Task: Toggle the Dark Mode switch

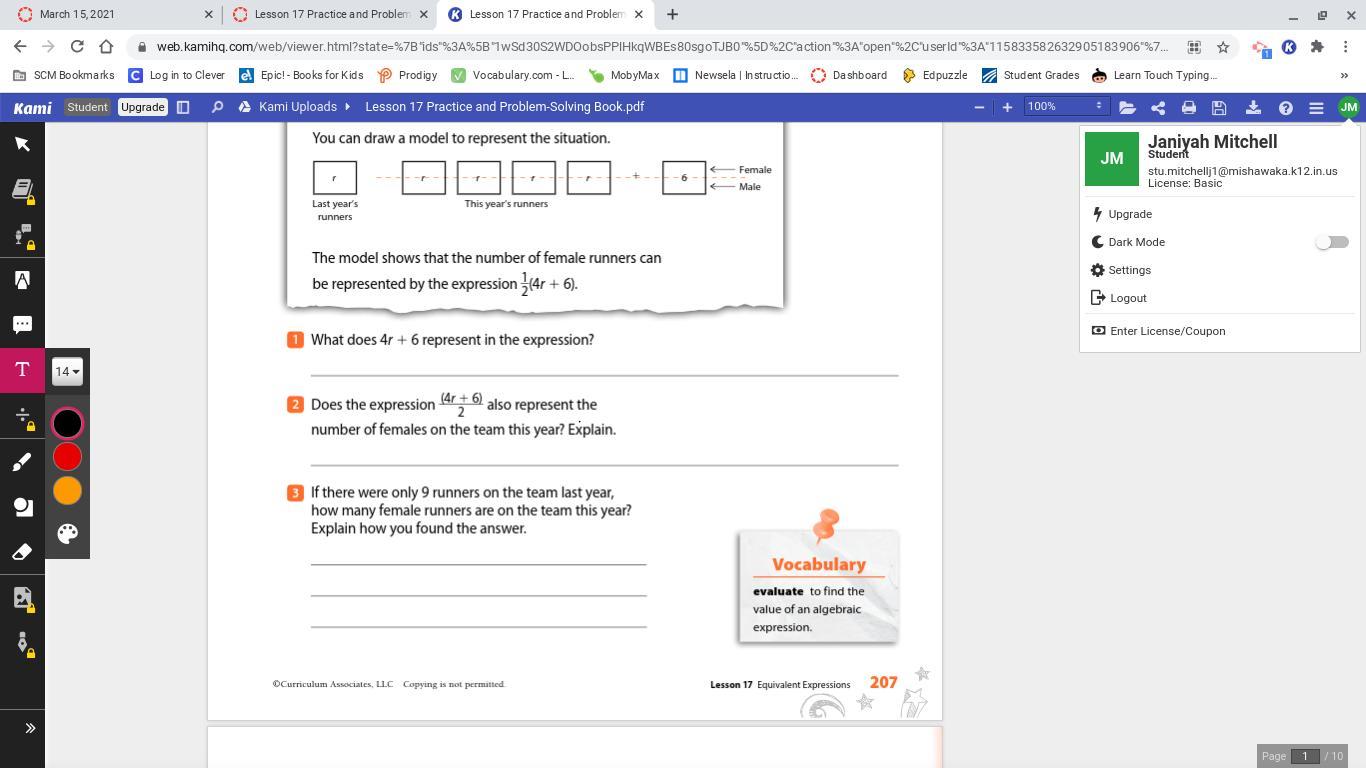Action: [1332, 242]
